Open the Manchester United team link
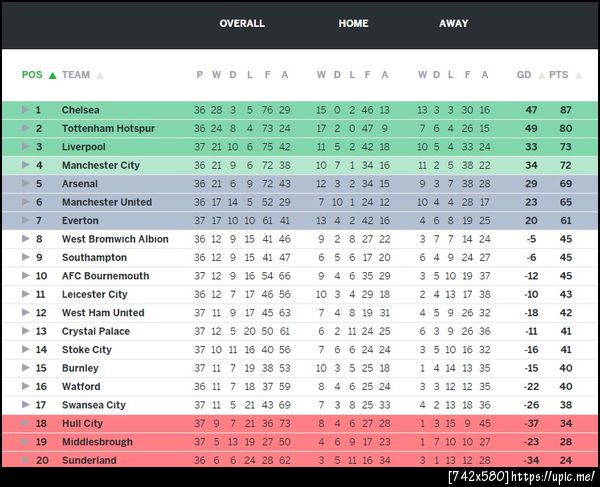 pyautogui.click(x=107, y=203)
